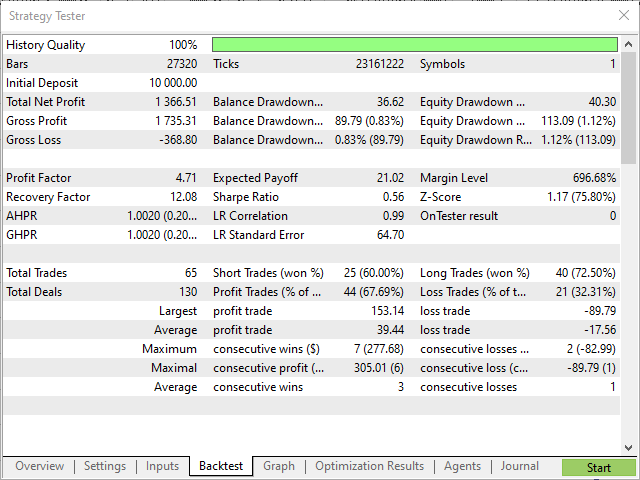Viewport: 640px width, 480px height.
Task: Select the Margin Level value 696.68%
Action: (595, 178)
